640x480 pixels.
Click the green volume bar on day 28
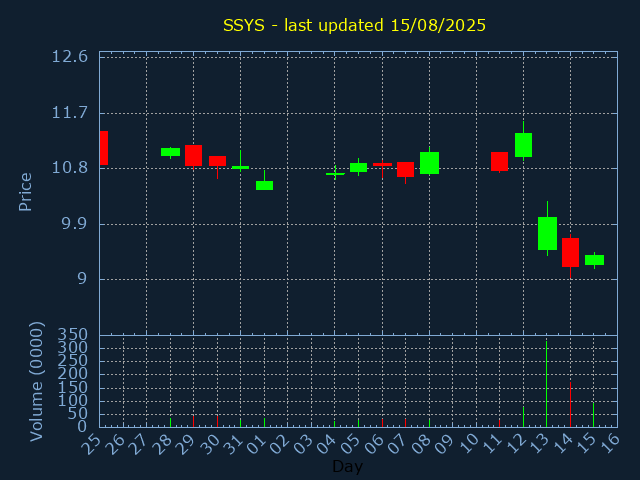[170, 422]
